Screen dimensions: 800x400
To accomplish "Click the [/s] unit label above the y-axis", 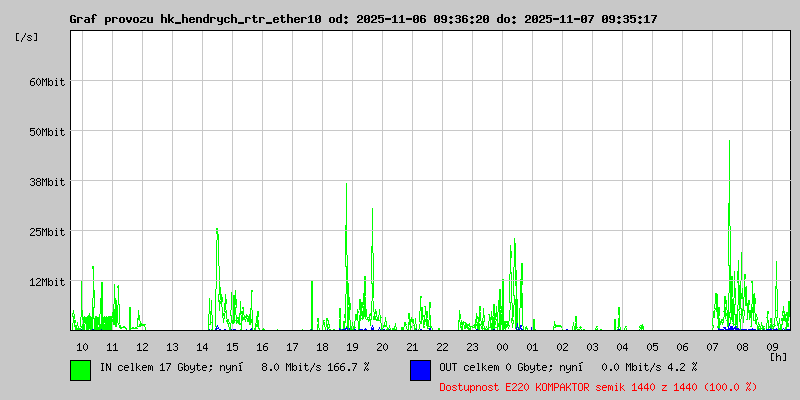I will click(x=27, y=37).
